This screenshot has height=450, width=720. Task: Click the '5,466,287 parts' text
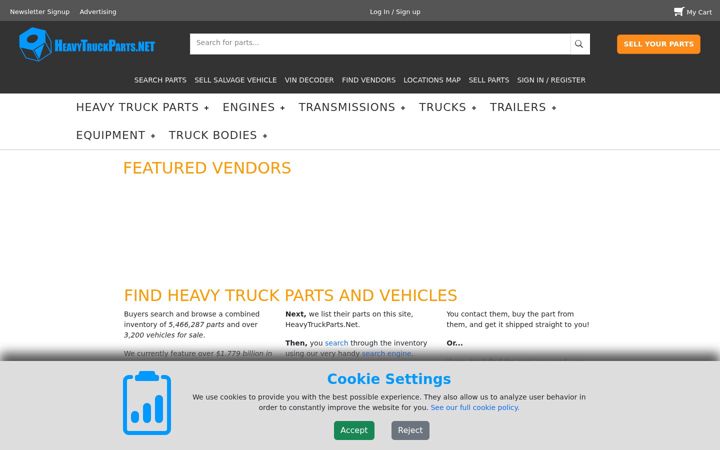click(x=196, y=325)
